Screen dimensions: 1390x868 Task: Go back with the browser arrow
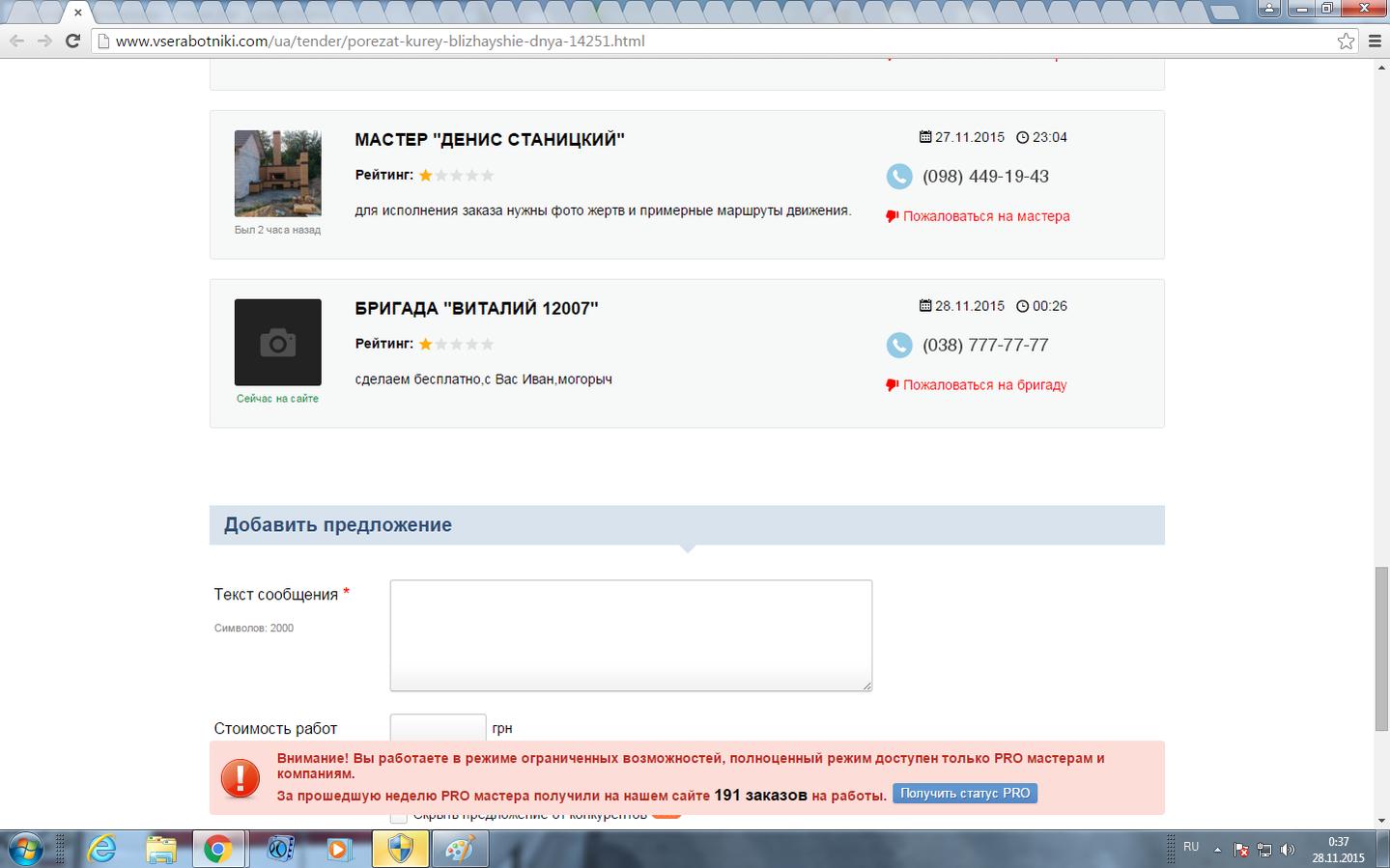[16, 41]
